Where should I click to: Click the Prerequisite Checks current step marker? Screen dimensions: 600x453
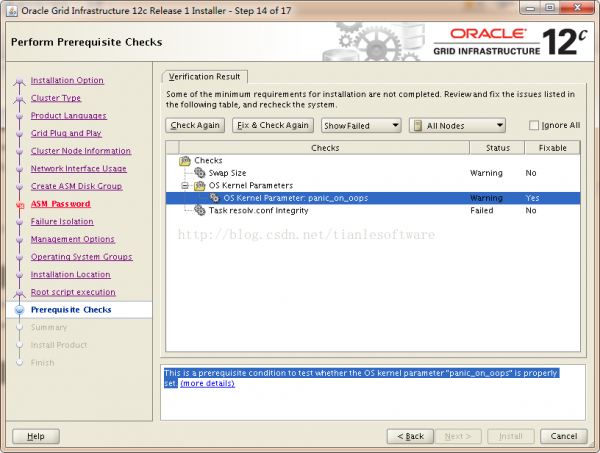pos(20,310)
